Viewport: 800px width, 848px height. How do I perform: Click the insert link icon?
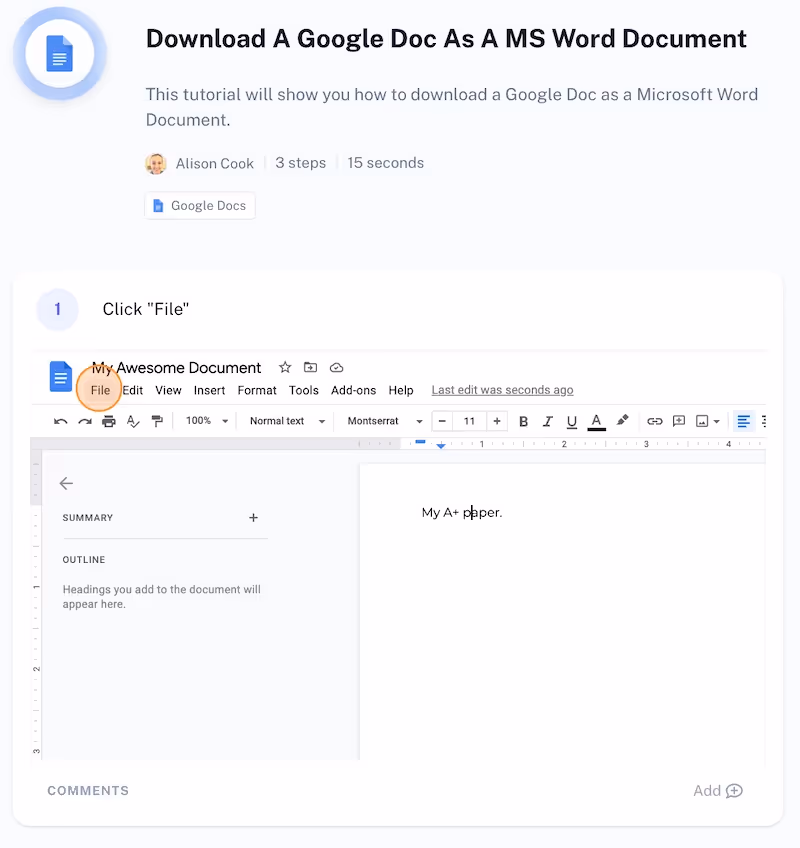tap(654, 421)
